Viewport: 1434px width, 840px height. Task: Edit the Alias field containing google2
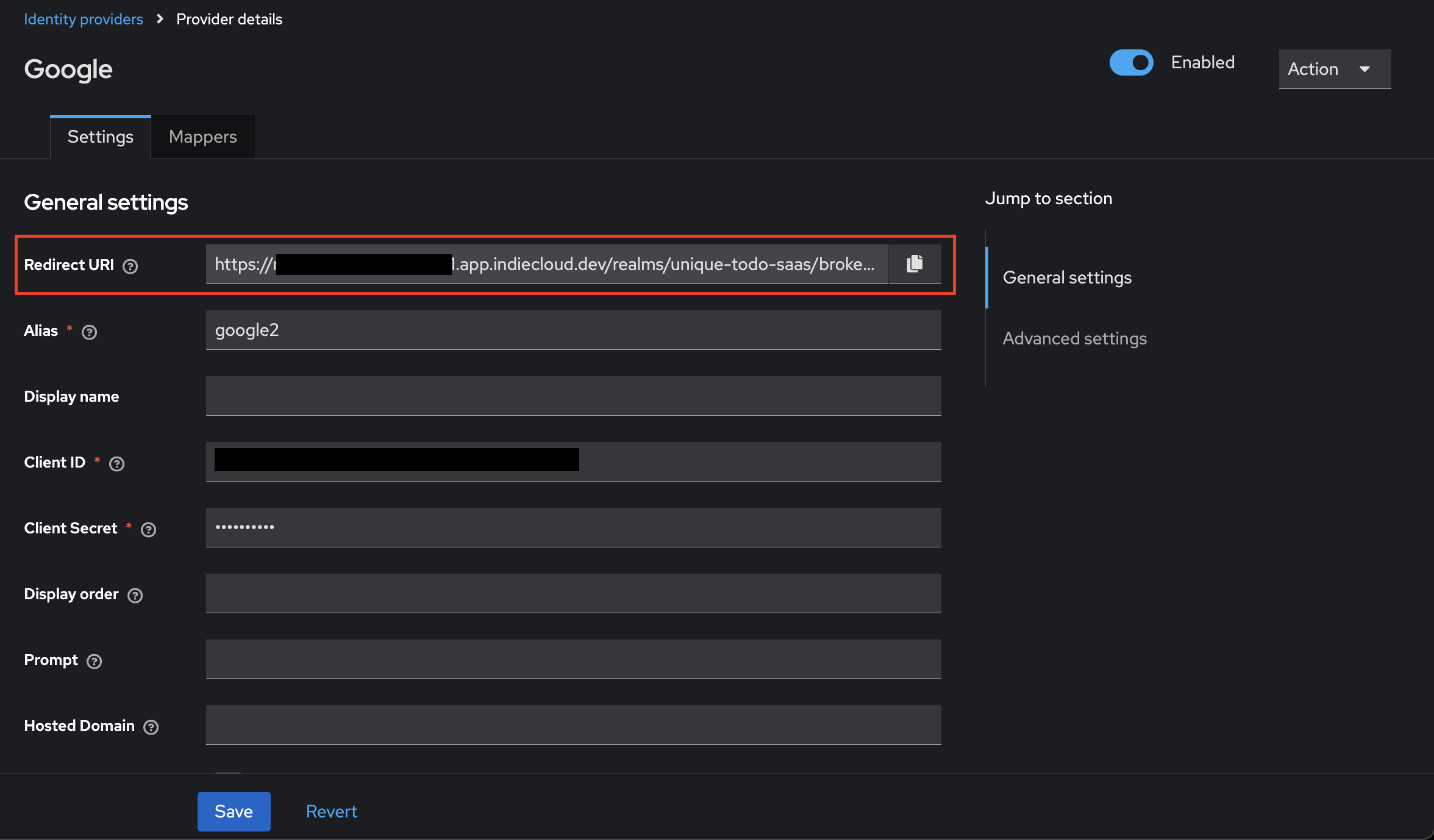573,330
